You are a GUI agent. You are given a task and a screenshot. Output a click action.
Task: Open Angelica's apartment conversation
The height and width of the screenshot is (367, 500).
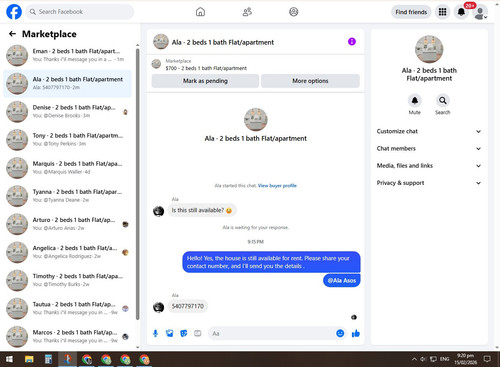(x=67, y=252)
